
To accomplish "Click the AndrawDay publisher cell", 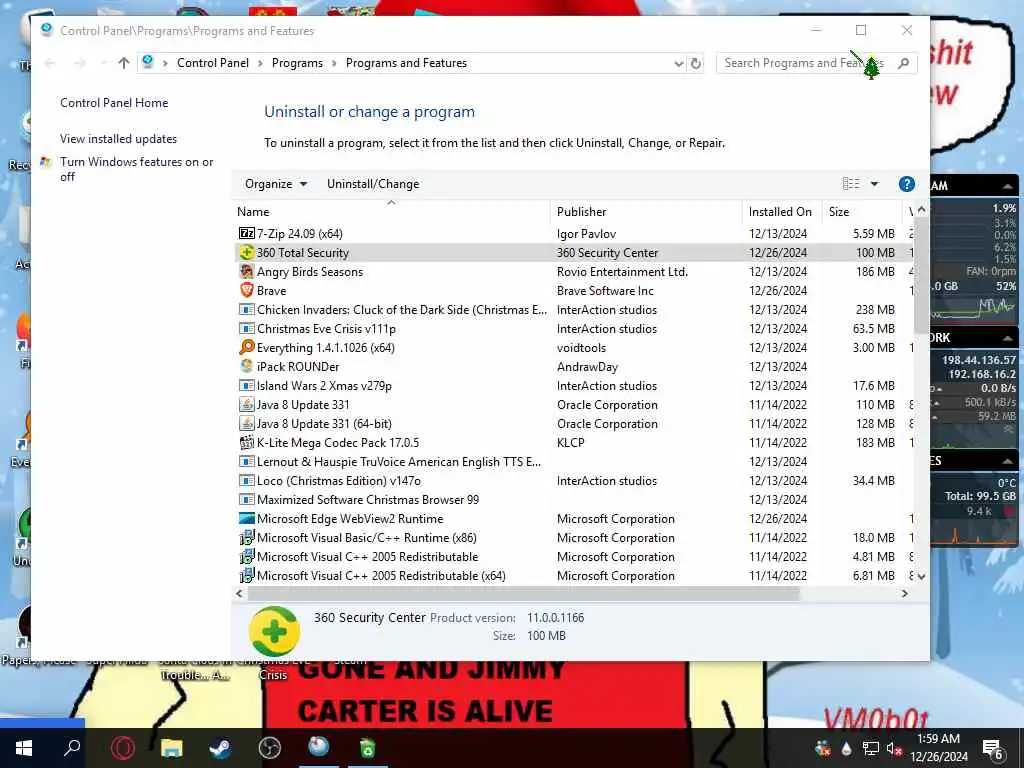I will (587, 366).
